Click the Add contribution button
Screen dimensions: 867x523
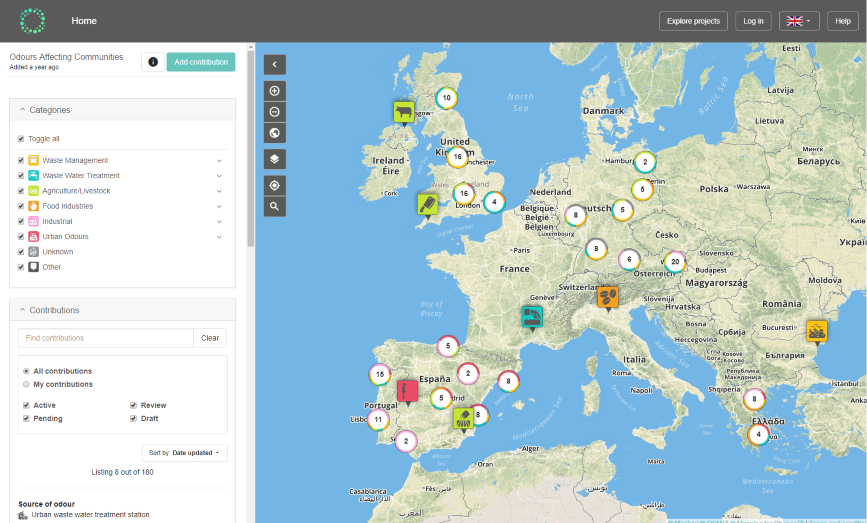201,62
